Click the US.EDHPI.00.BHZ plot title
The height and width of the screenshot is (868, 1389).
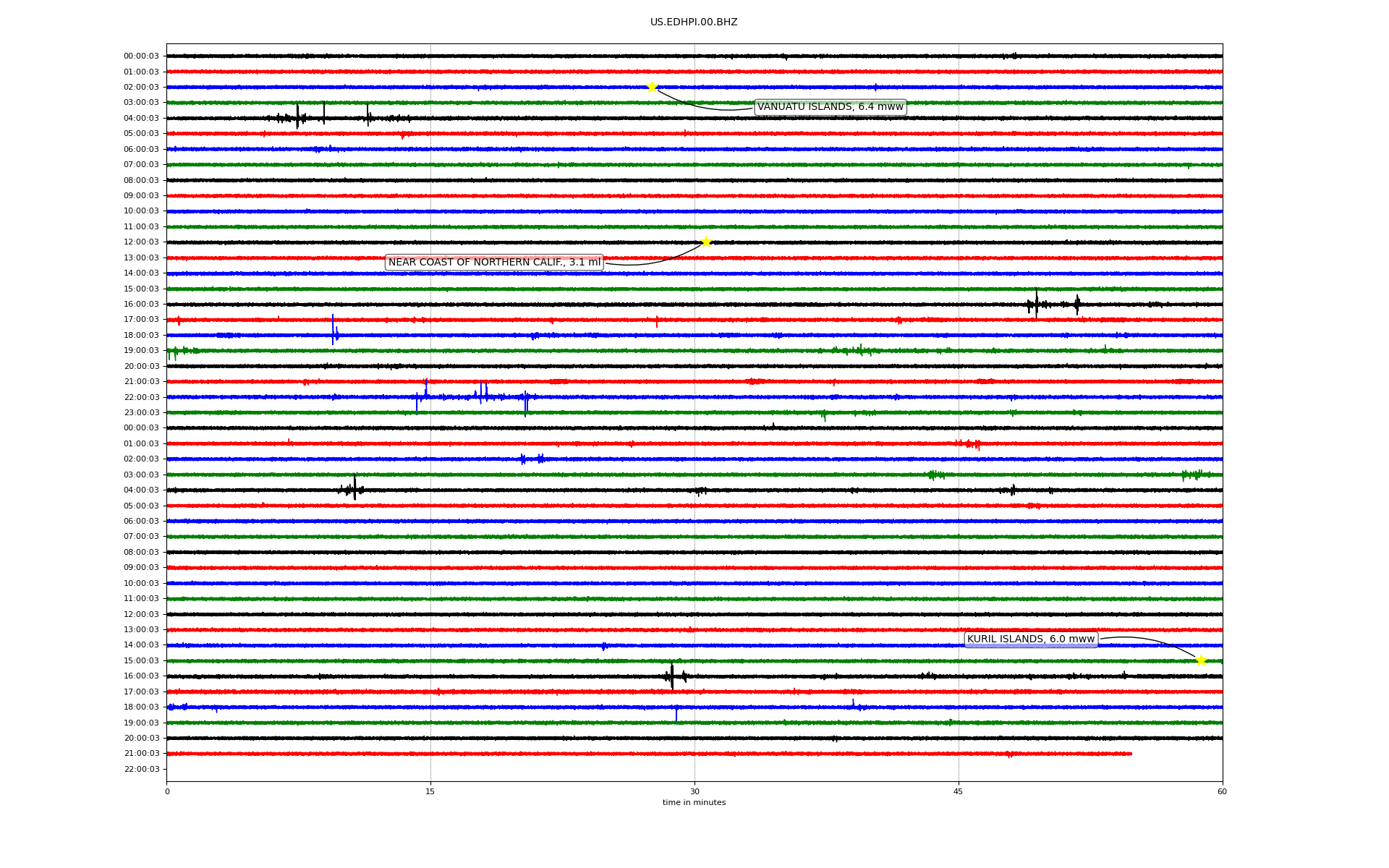click(x=694, y=22)
